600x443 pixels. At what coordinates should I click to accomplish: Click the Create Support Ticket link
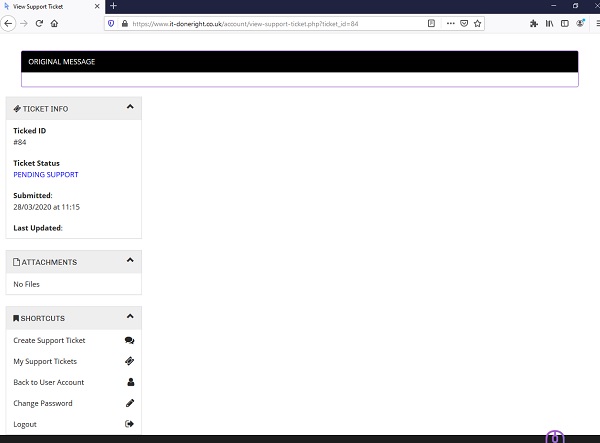[49, 340]
